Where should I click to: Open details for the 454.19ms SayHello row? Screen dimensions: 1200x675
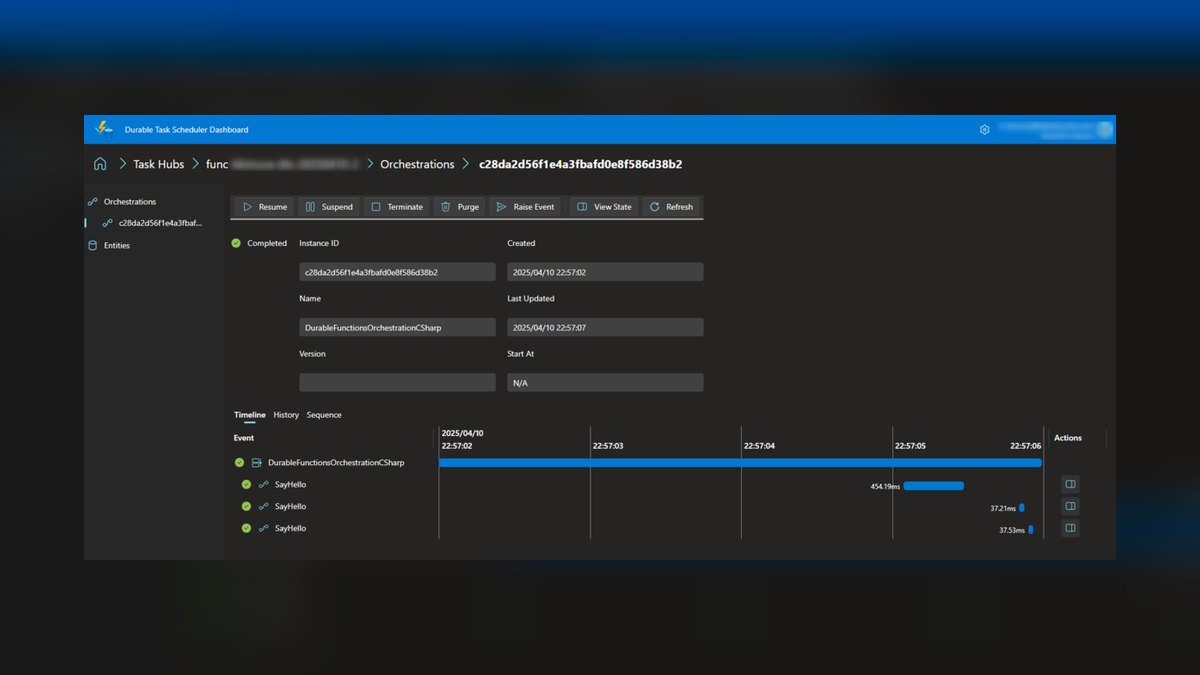(x=1070, y=485)
